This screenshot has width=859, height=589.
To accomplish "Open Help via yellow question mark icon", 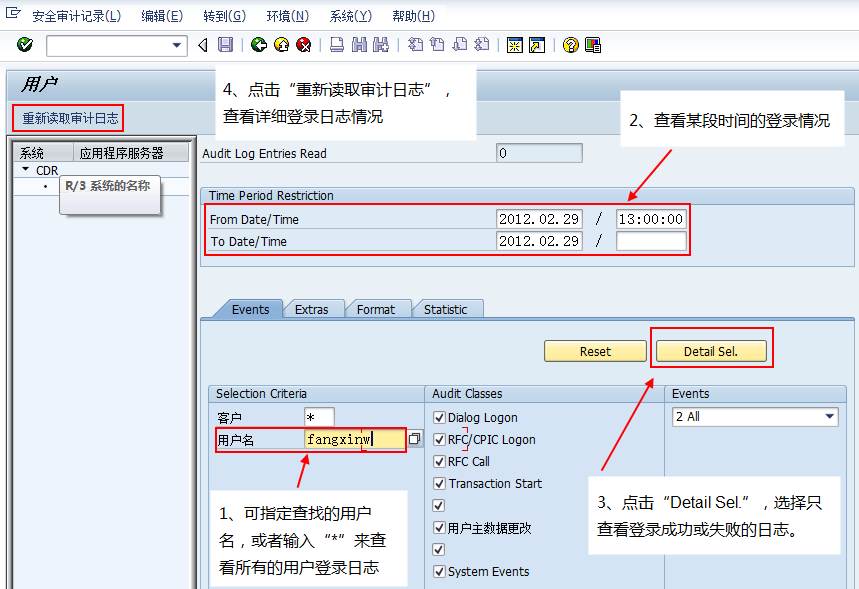I will [571, 45].
